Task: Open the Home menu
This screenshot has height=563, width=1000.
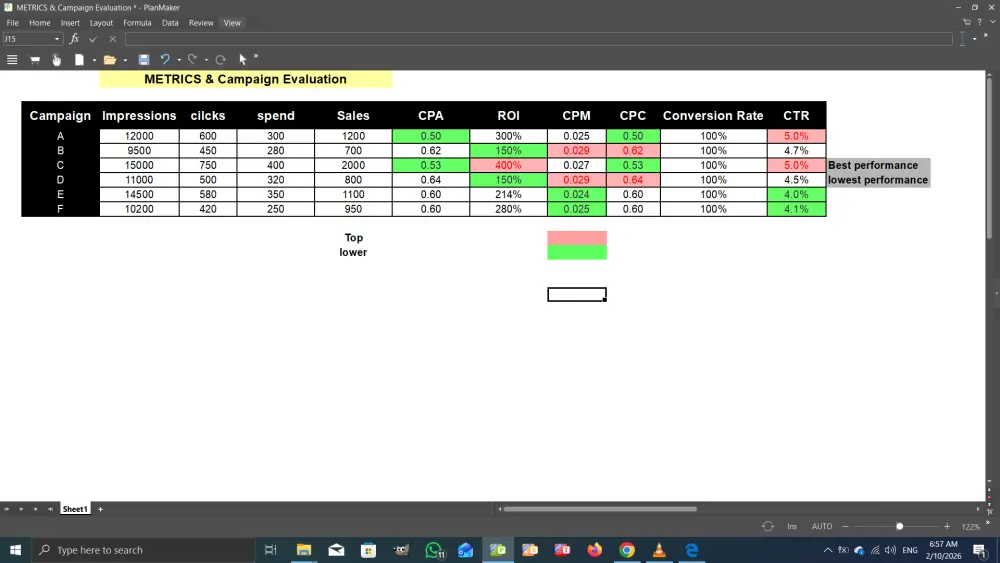Action: click(x=40, y=23)
